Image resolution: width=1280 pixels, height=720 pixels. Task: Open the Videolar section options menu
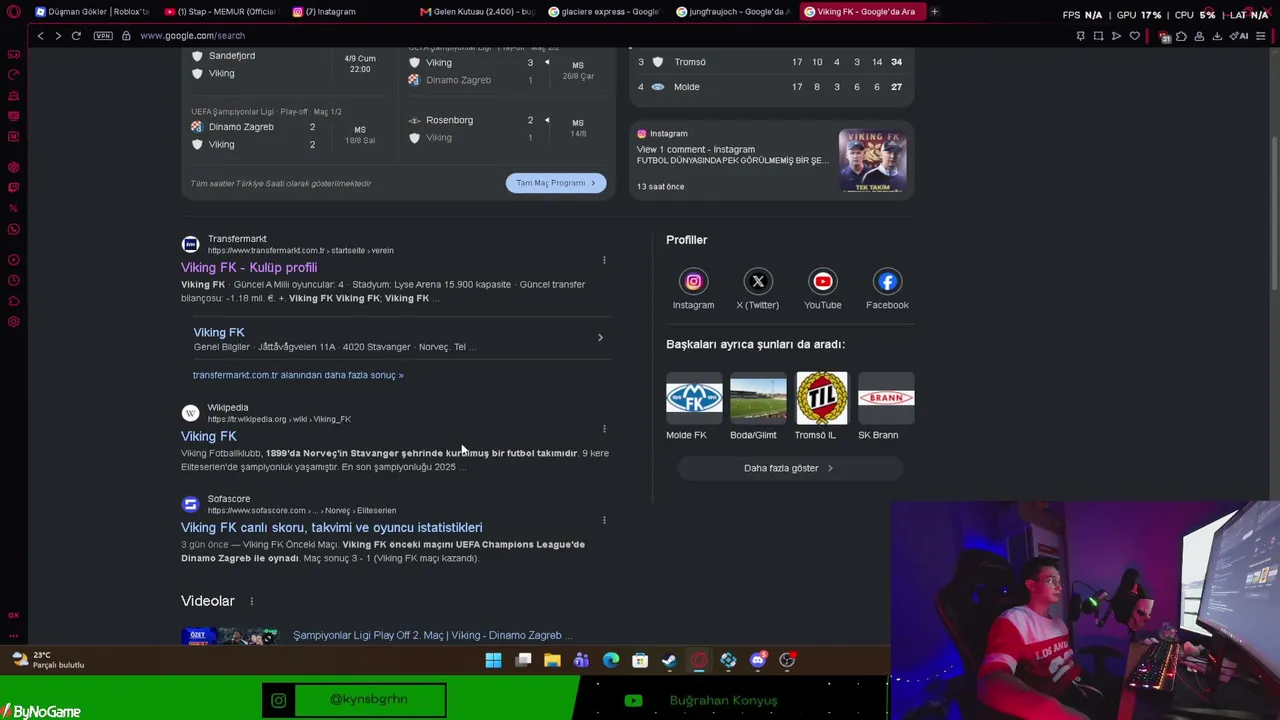click(x=252, y=601)
